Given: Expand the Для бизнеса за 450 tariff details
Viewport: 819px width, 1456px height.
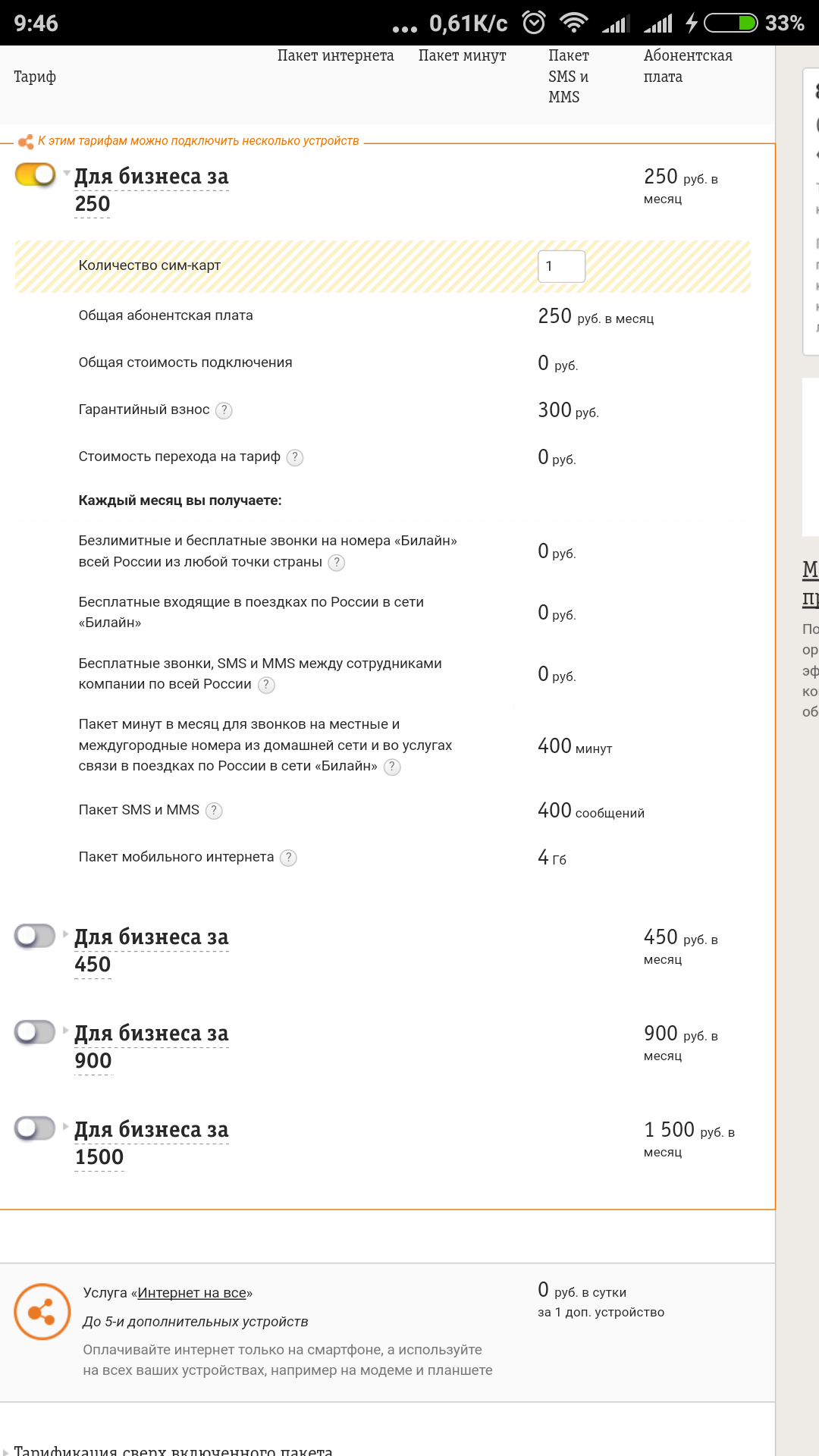Looking at the screenshot, I should click(x=67, y=934).
